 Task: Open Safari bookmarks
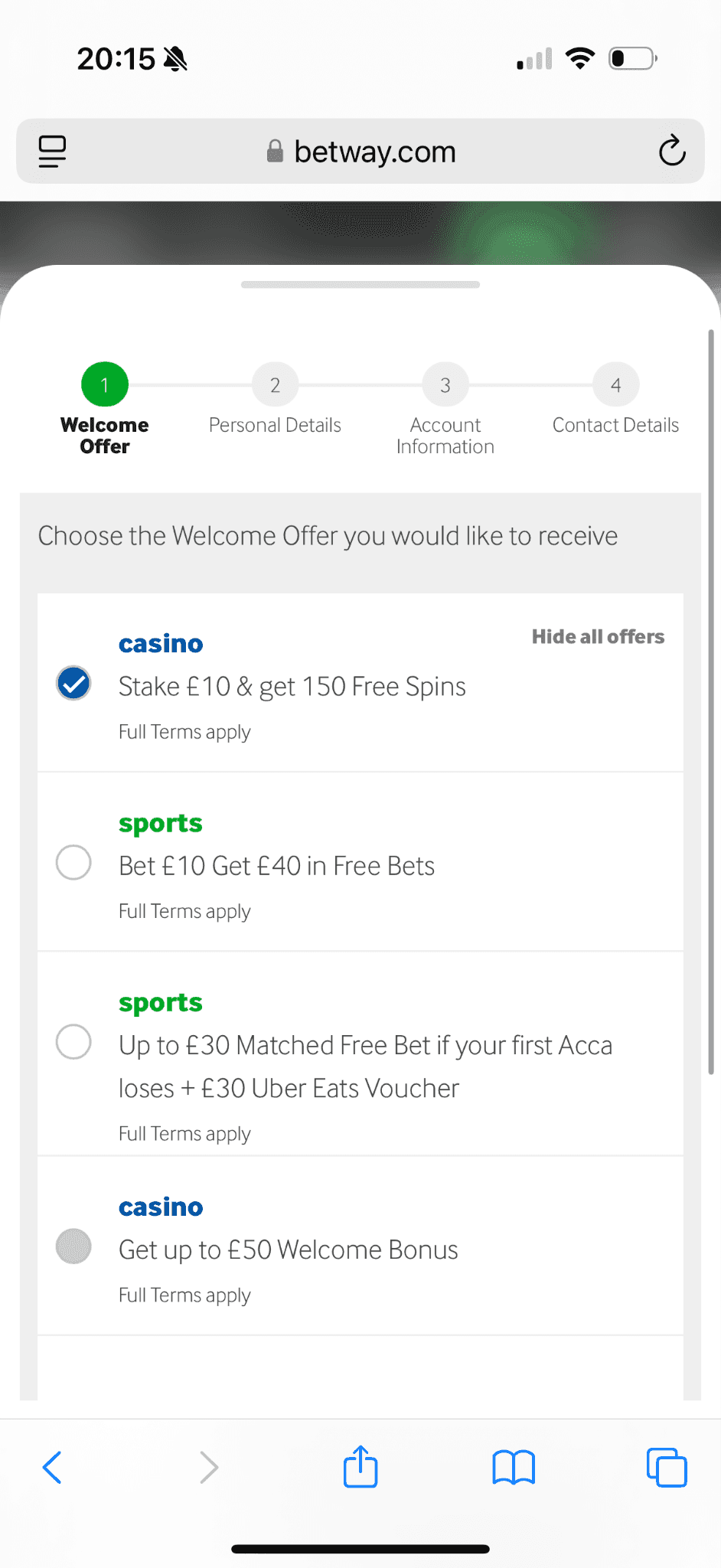click(x=514, y=1468)
